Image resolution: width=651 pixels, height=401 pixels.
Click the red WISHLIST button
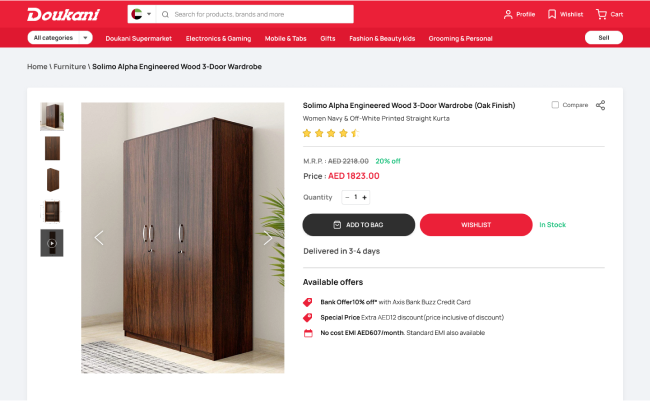(476, 225)
